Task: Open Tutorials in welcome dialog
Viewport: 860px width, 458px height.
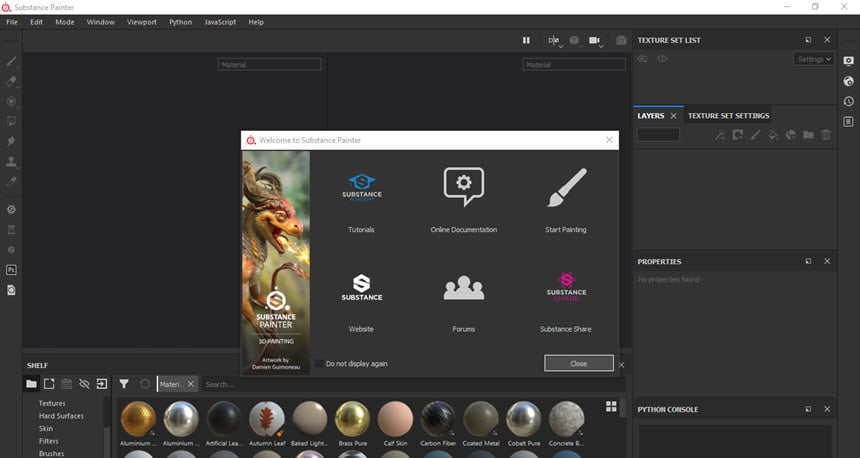Action: pos(361,202)
